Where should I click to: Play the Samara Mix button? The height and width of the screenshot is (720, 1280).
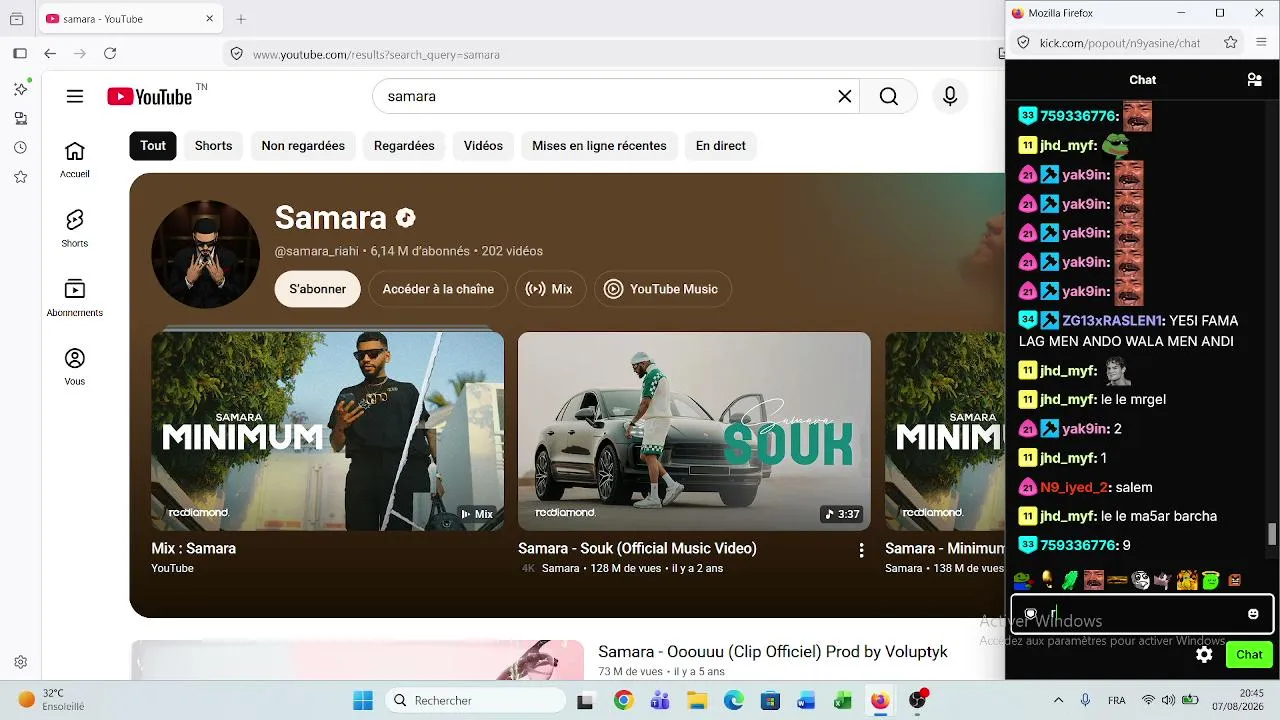click(x=550, y=289)
